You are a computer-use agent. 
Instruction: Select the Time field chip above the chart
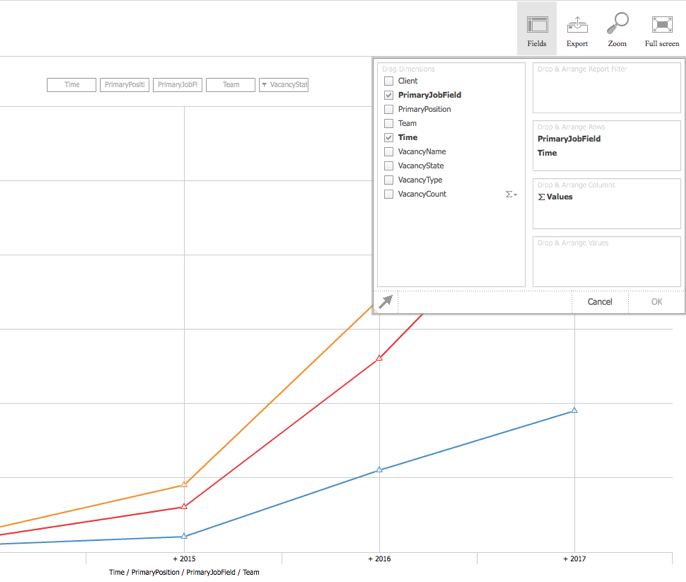pos(72,85)
